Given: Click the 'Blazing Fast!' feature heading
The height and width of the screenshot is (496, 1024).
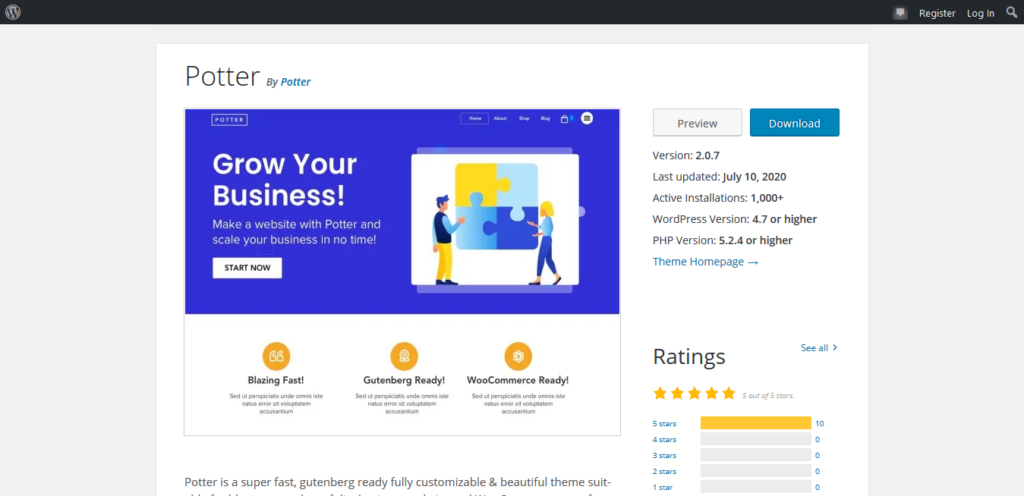Looking at the screenshot, I should [276, 380].
